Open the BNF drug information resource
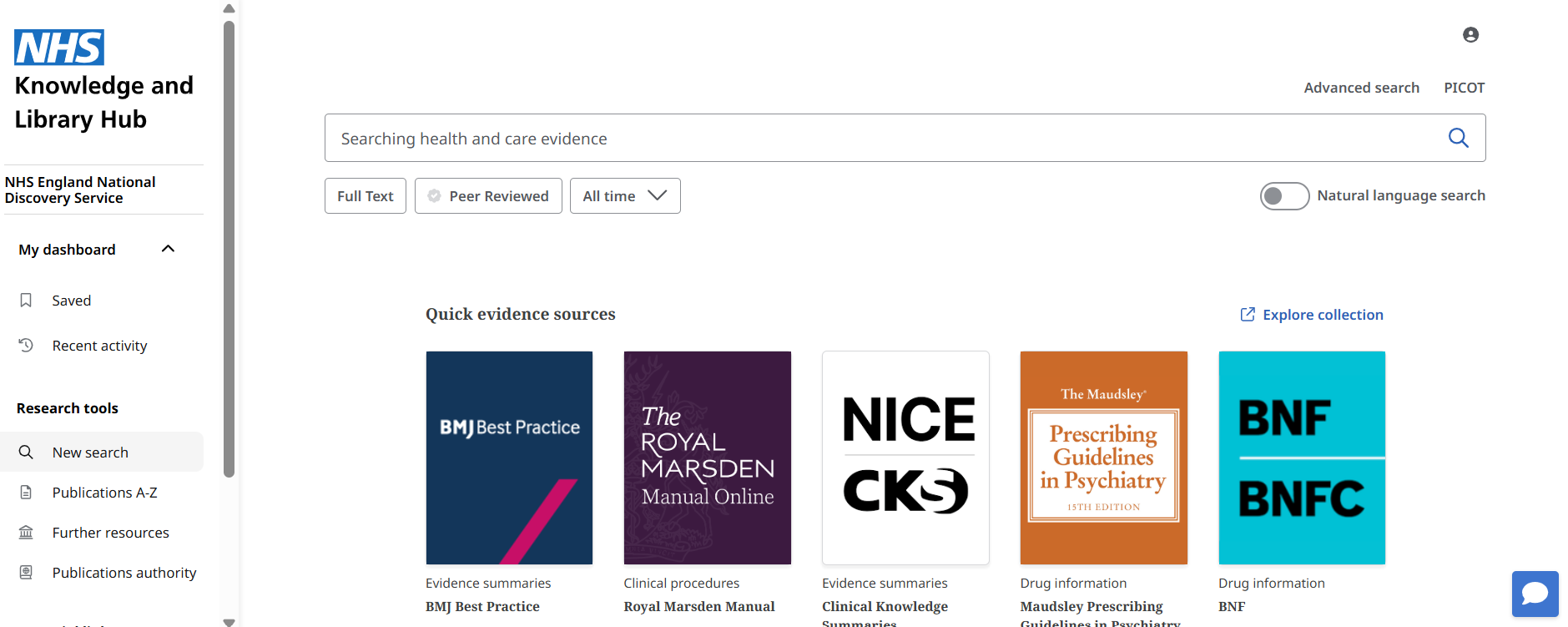This screenshot has width=1568, height=627. tap(1301, 458)
